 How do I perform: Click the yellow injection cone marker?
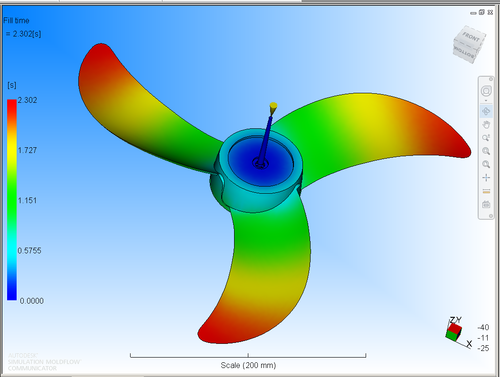pos(273,107)
